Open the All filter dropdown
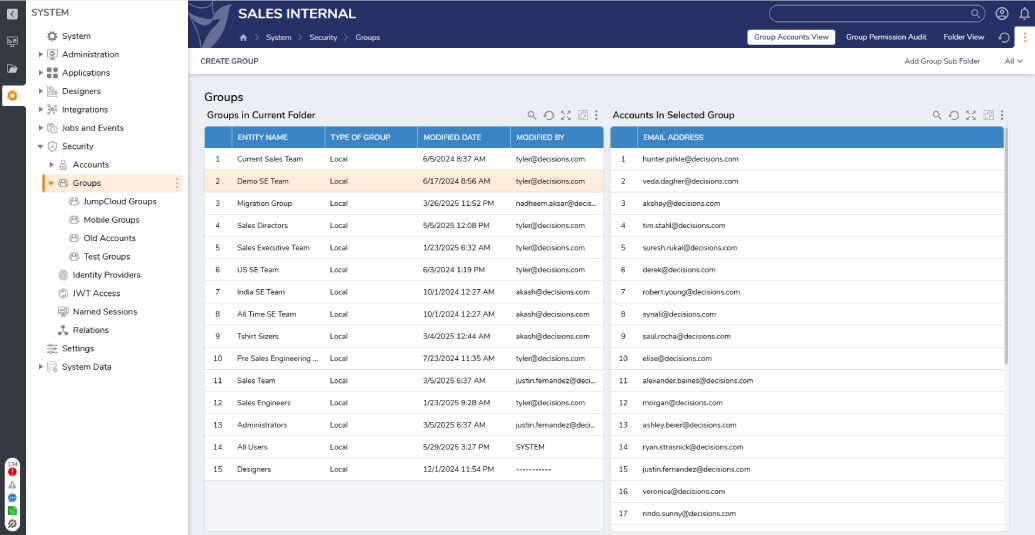This screenshot has height=535, width=1035. (1013, 61)
